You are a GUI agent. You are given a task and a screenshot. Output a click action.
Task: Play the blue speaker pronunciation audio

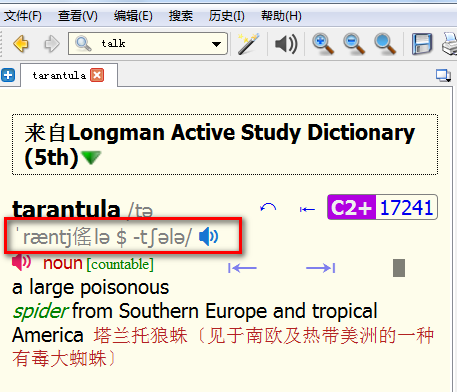pyautogui.click(x=208, y=236)
